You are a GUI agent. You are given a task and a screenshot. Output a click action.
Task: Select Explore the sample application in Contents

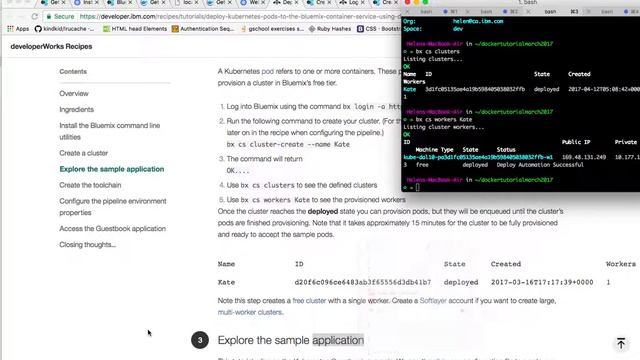pyautogui.click(x=112, y=169)
